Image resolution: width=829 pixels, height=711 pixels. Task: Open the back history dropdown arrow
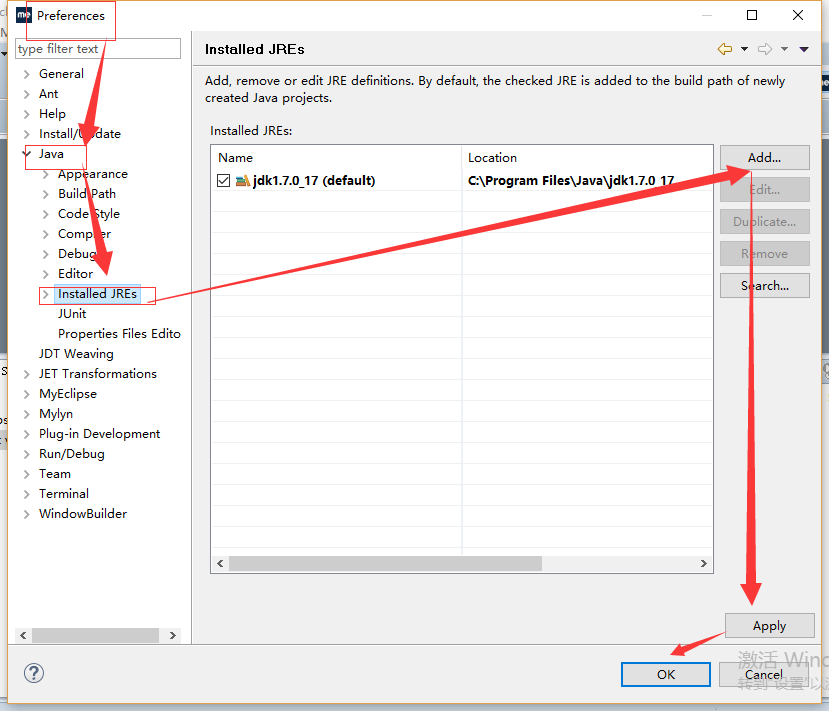click(744, 49)
